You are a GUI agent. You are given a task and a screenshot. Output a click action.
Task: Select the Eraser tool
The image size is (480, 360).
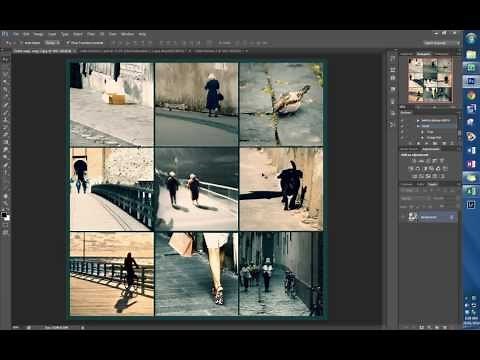[6, 134]
